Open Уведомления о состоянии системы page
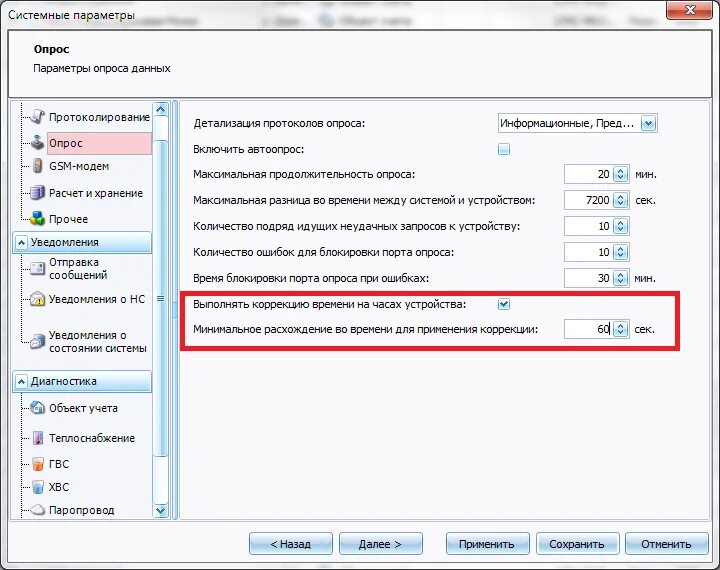This screenshot has width=720, height=570. tap(97, 342)
